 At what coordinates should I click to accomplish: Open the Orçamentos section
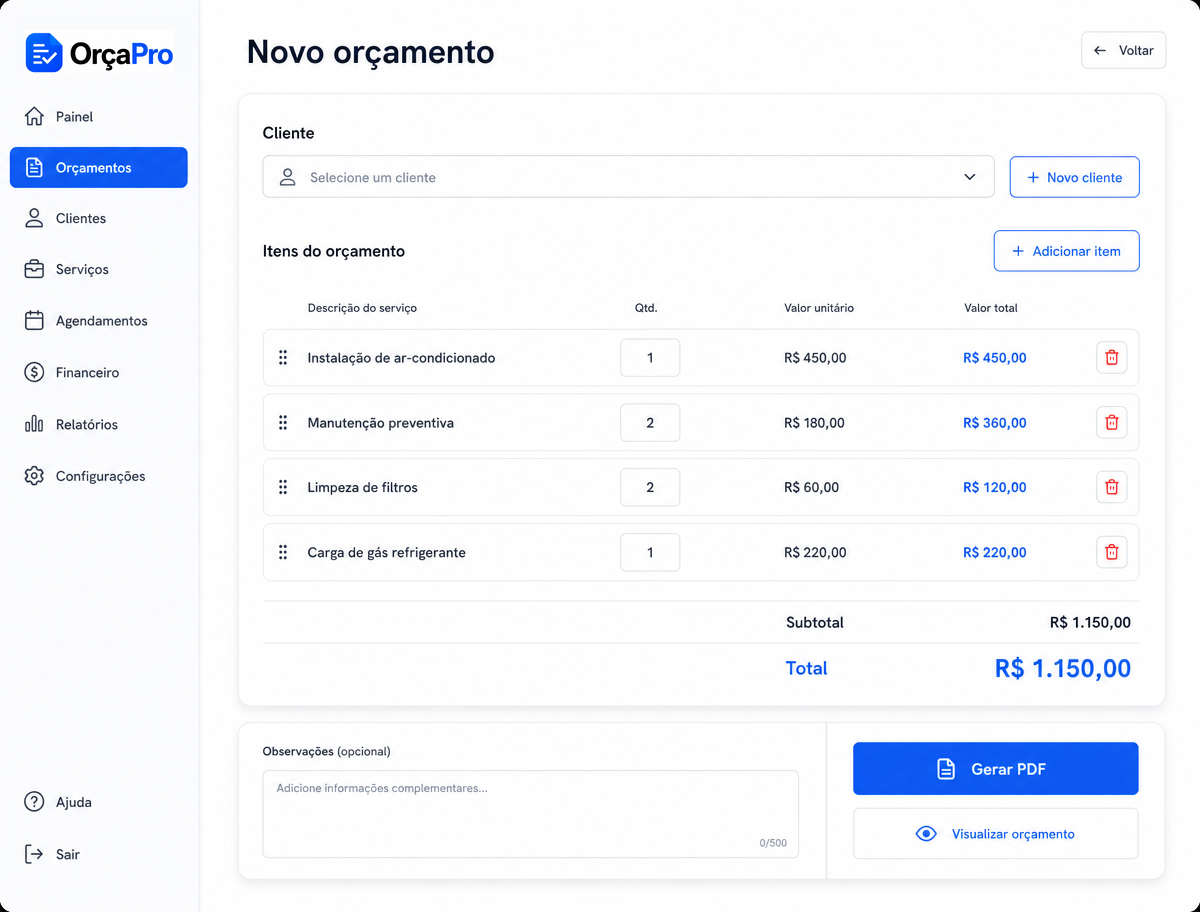(98, 167)
